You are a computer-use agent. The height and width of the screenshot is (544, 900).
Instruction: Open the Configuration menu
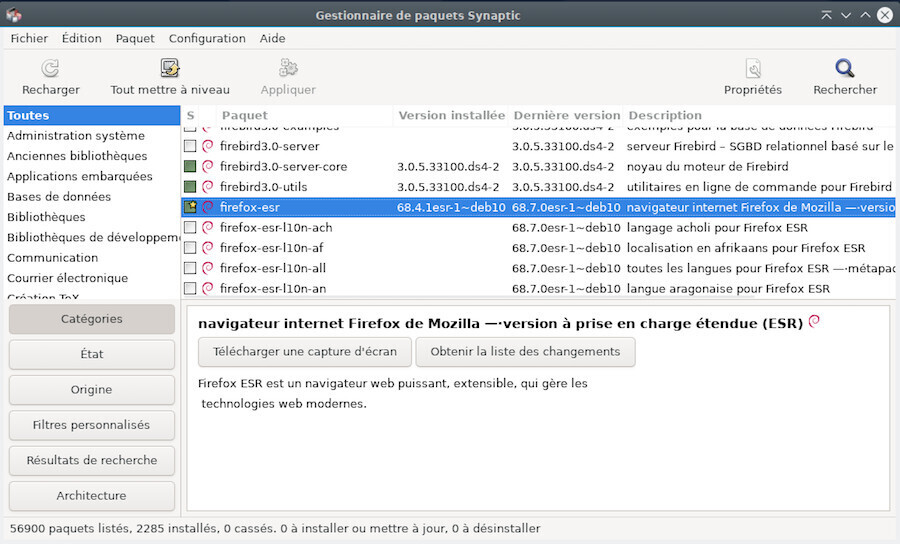coord(207,38)
